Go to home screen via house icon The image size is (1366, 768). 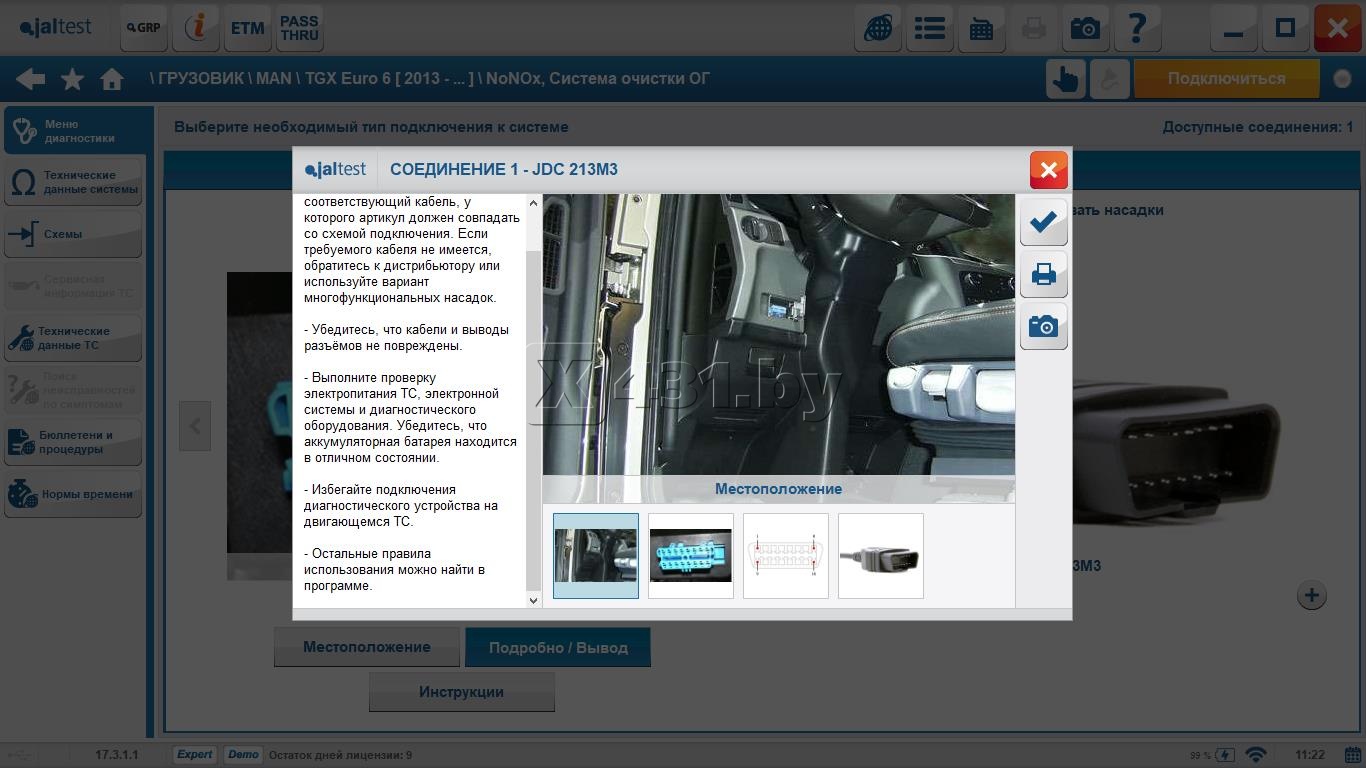(x=112, y=79)
